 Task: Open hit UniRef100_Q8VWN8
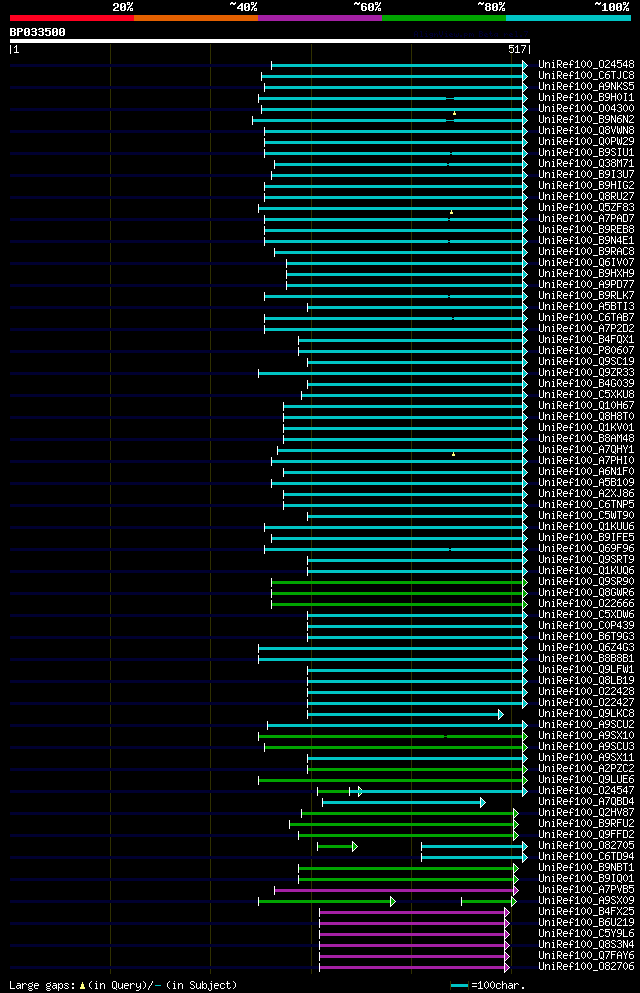[x=586, y=130]
